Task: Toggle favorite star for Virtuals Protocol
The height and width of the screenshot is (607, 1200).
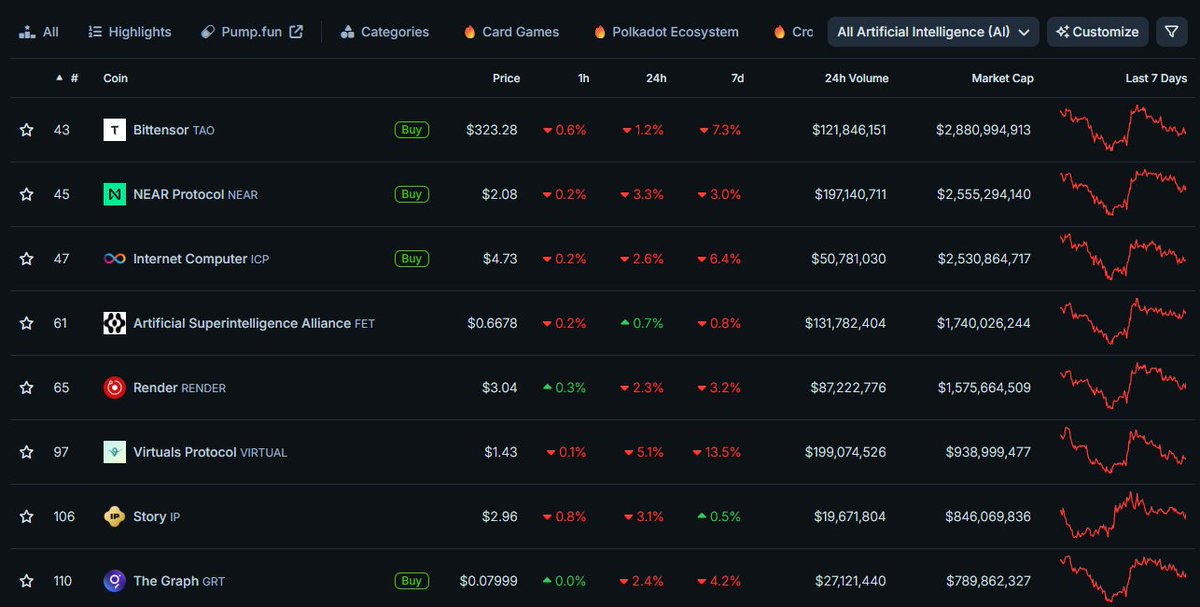Action: pyautogui.click(x=27, y=452)
